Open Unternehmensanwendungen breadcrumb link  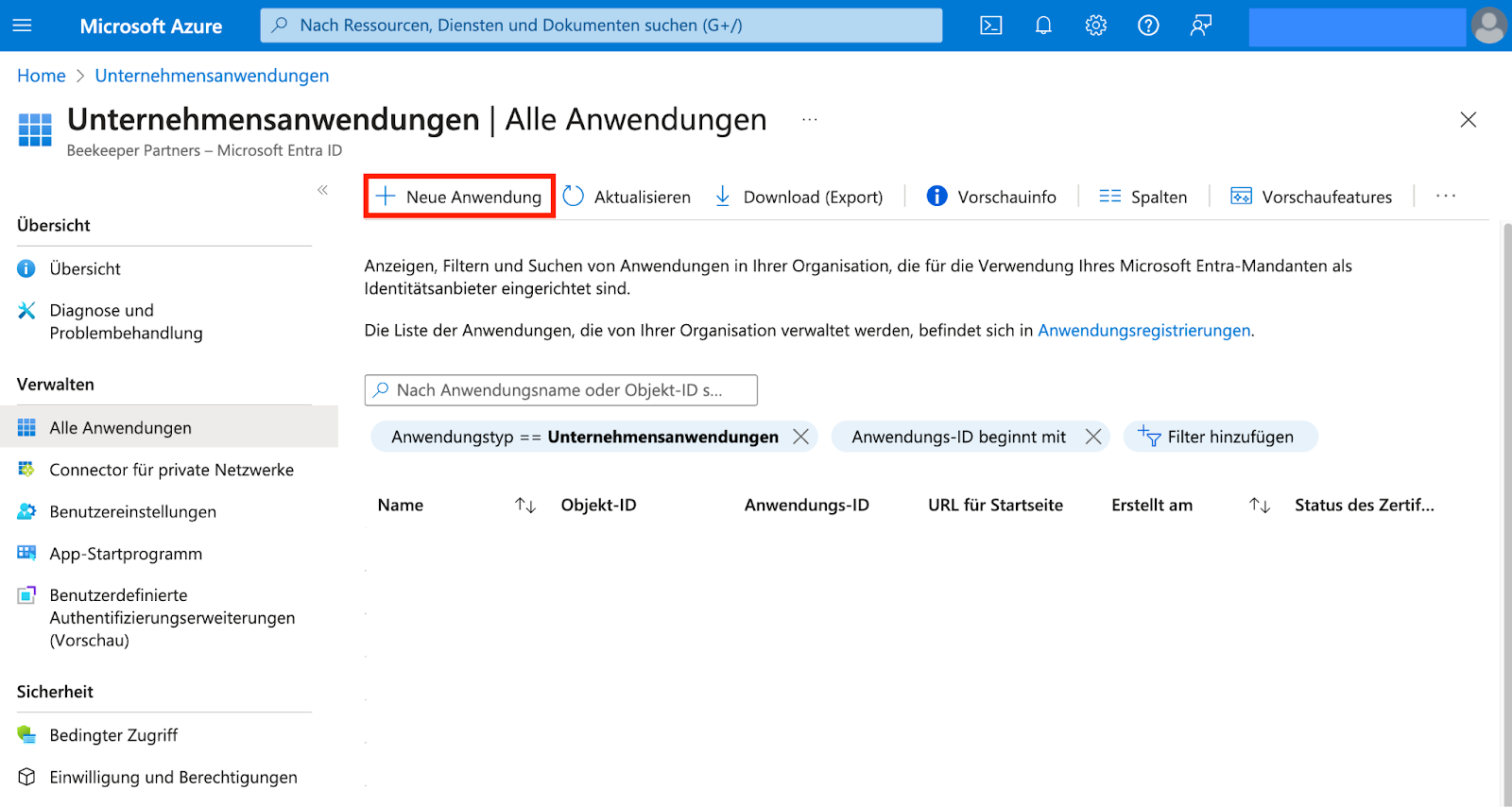click(x=212, y=76)
